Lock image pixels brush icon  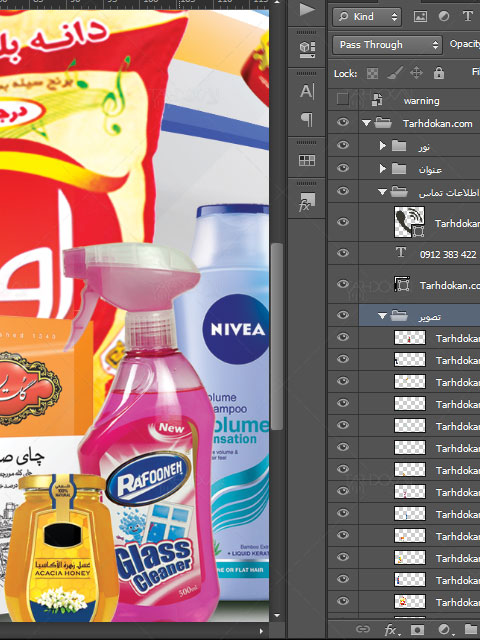tap(395, 73)
